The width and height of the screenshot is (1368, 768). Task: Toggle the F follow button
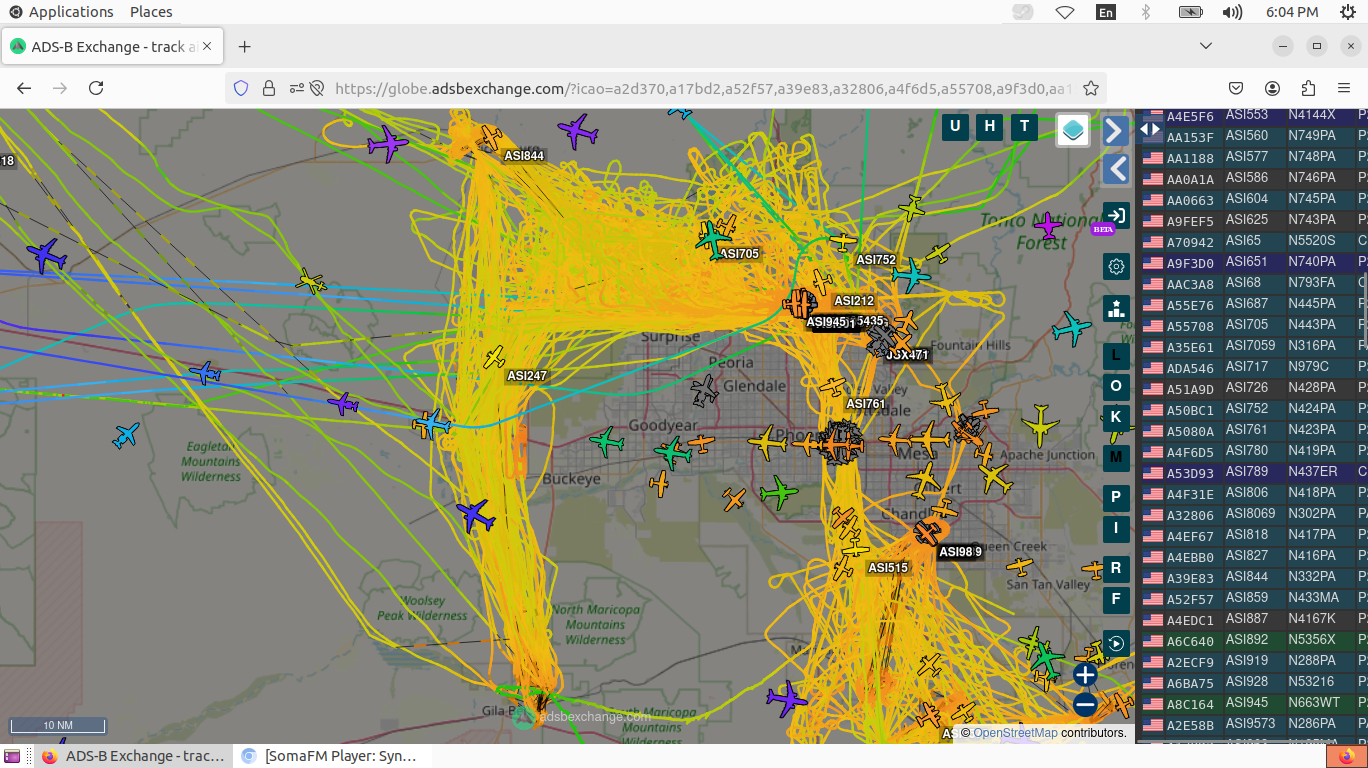[1116, 599]
